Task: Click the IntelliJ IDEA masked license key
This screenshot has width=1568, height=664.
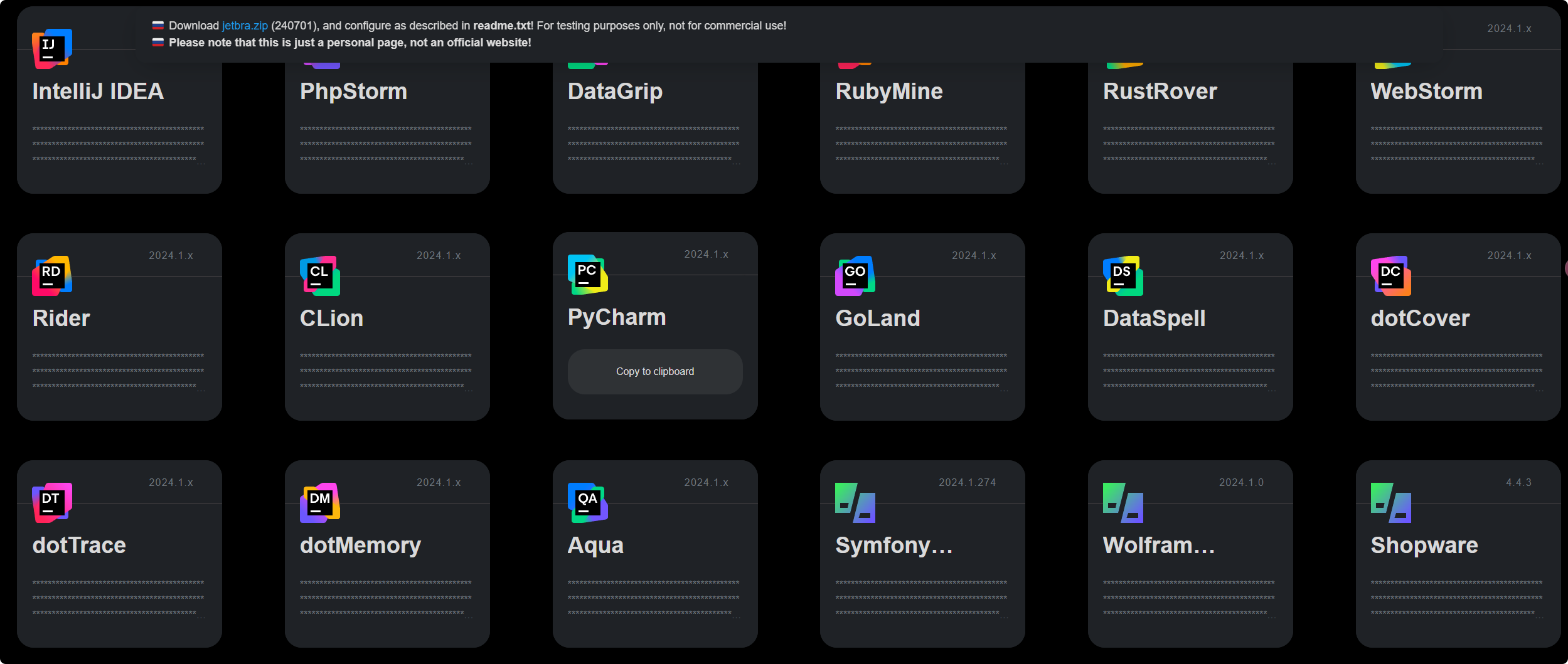Action: tap(119, 144)
